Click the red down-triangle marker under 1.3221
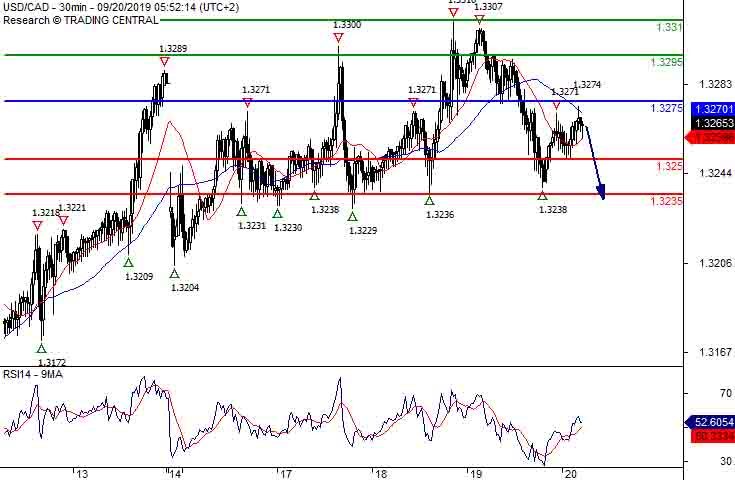Screen dimensions: 735x480 [x=63, y=220]
